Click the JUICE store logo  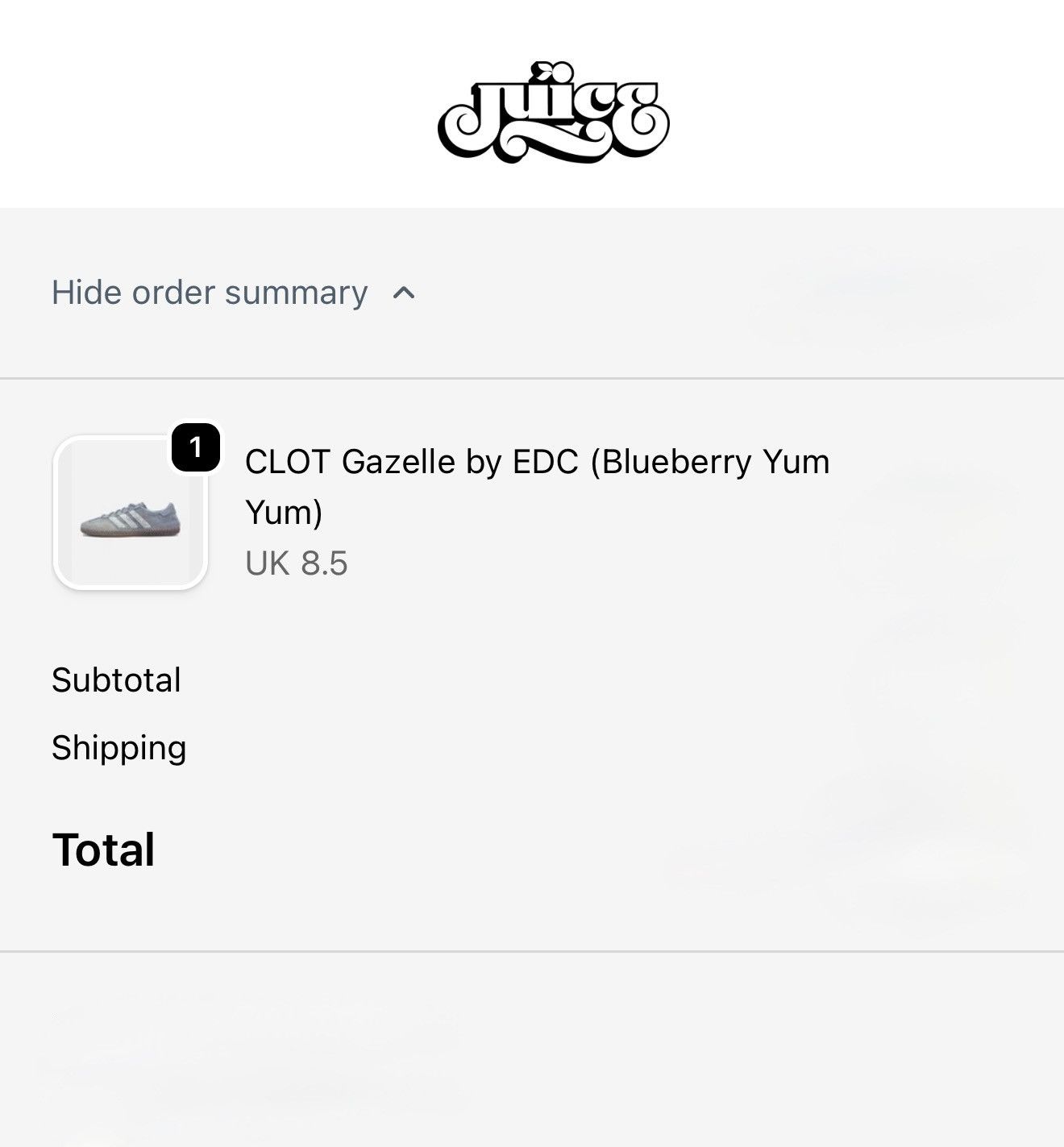click(x=553, y=112)
